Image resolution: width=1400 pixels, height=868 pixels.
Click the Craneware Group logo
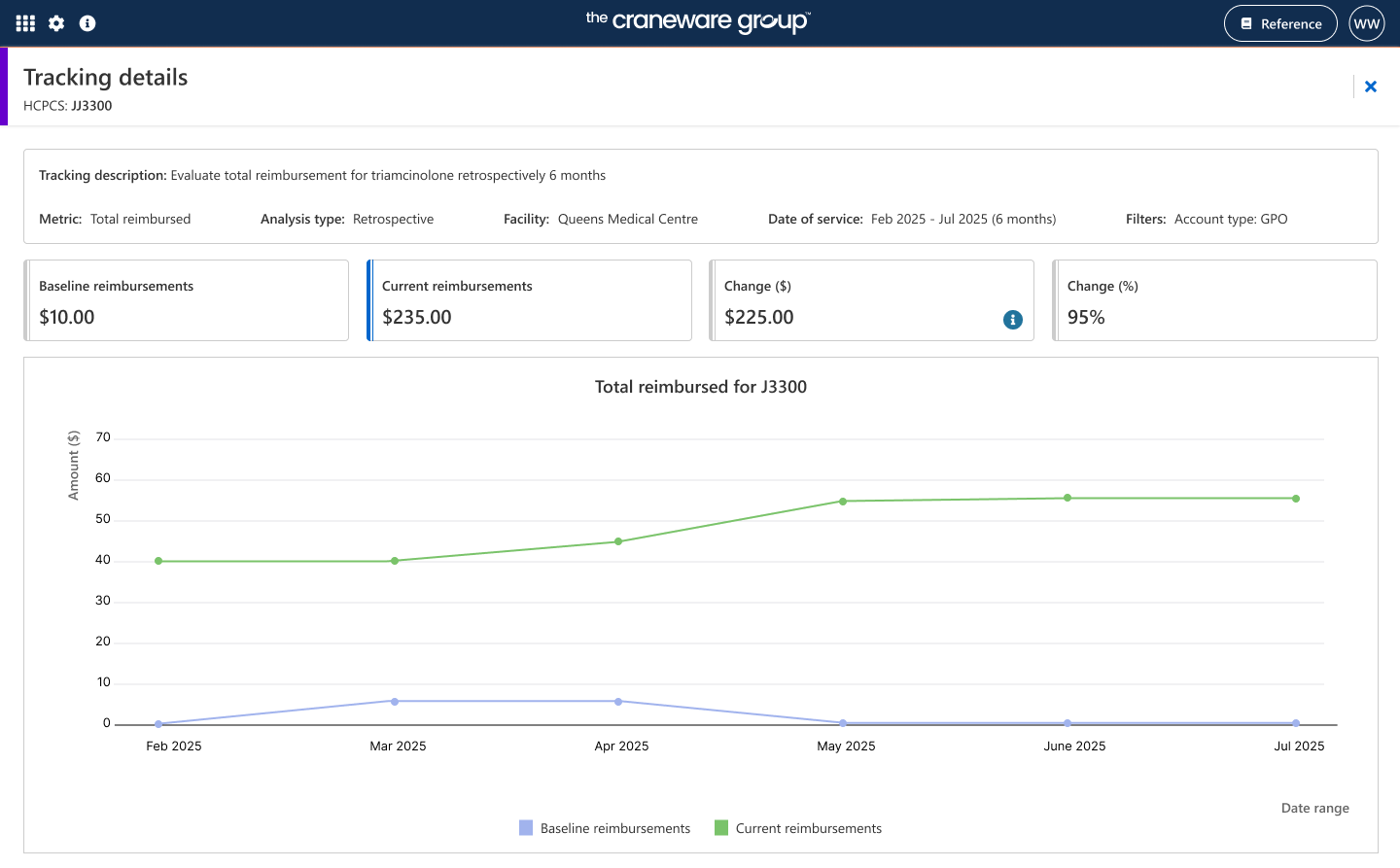click(x=698, y=21)
